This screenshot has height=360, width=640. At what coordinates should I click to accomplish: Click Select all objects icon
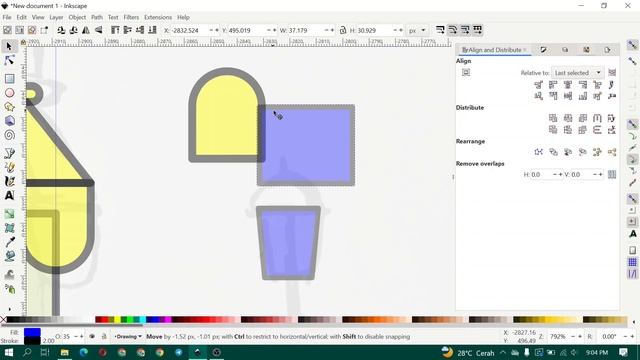coord(7,30)
